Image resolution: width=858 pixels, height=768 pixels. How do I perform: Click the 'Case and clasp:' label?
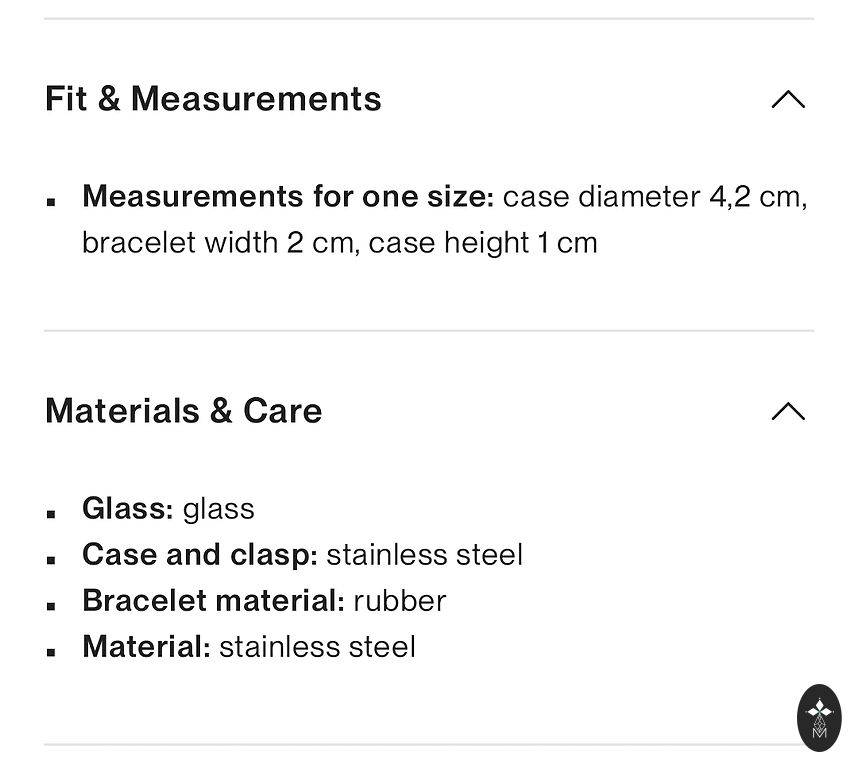pyautogui.click(x=200, y=555)
